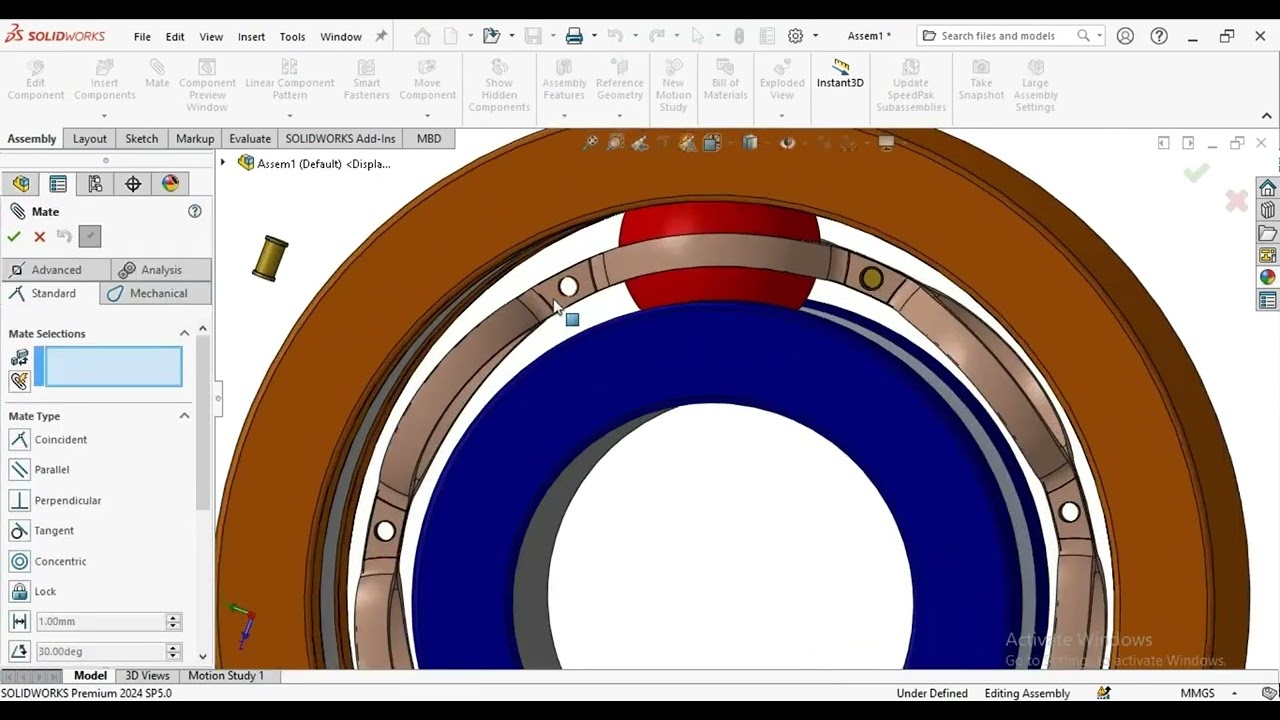
Task: Open the MBD ribbon tab
Action: [x=429, y=139]
